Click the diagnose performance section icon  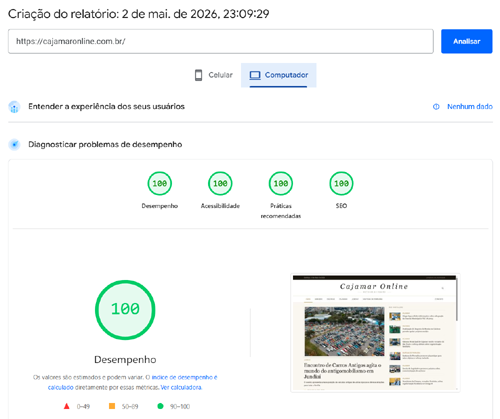click(14, 145)
